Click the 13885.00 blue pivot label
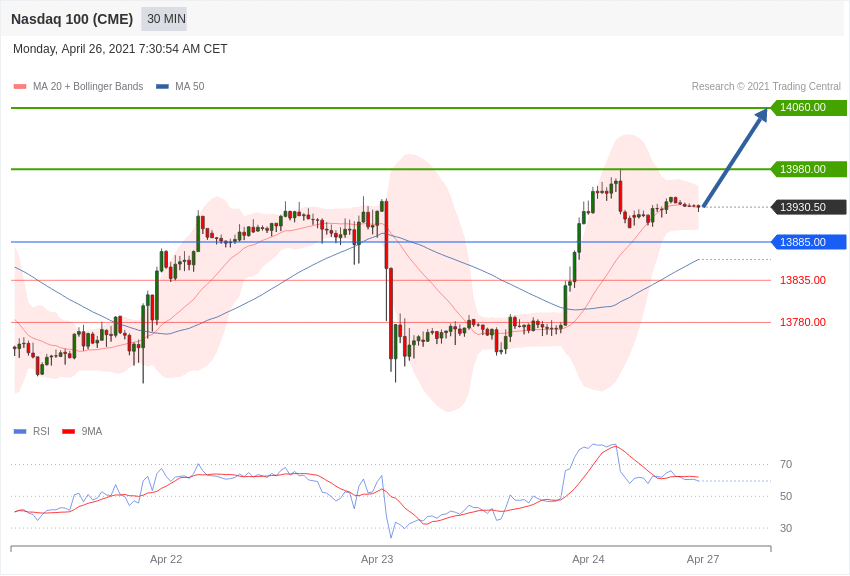 tap(809, 242)
